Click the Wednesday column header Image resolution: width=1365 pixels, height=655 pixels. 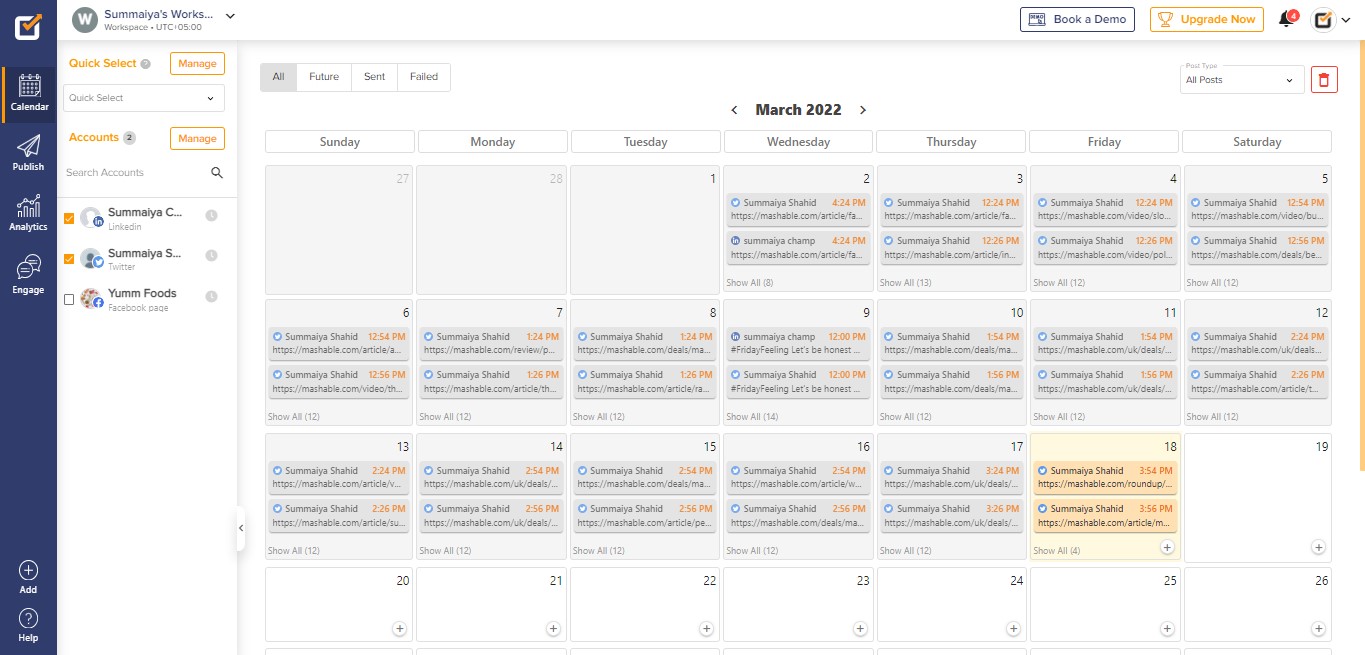coord(798,142)
